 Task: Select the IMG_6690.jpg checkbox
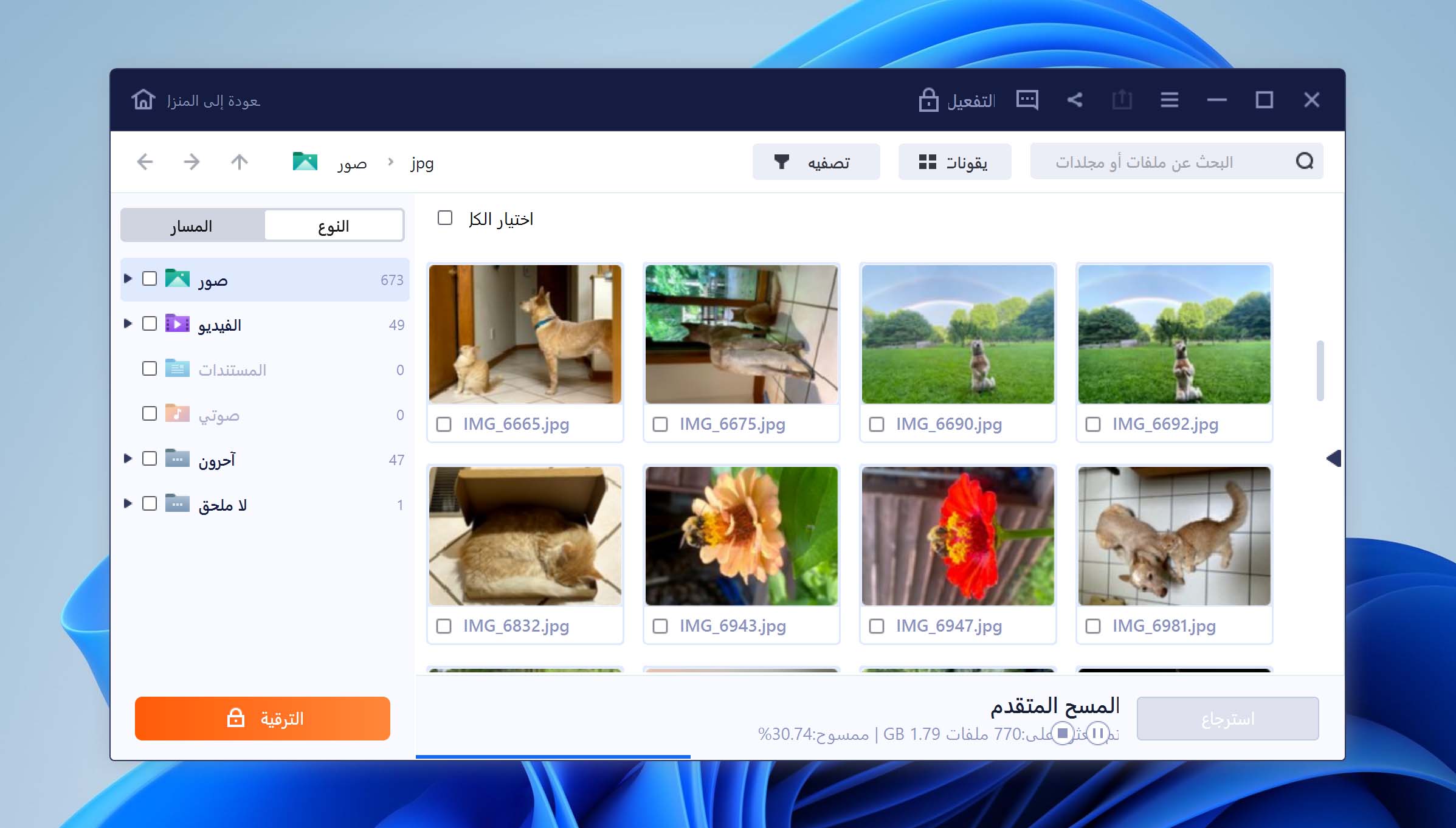877,424
